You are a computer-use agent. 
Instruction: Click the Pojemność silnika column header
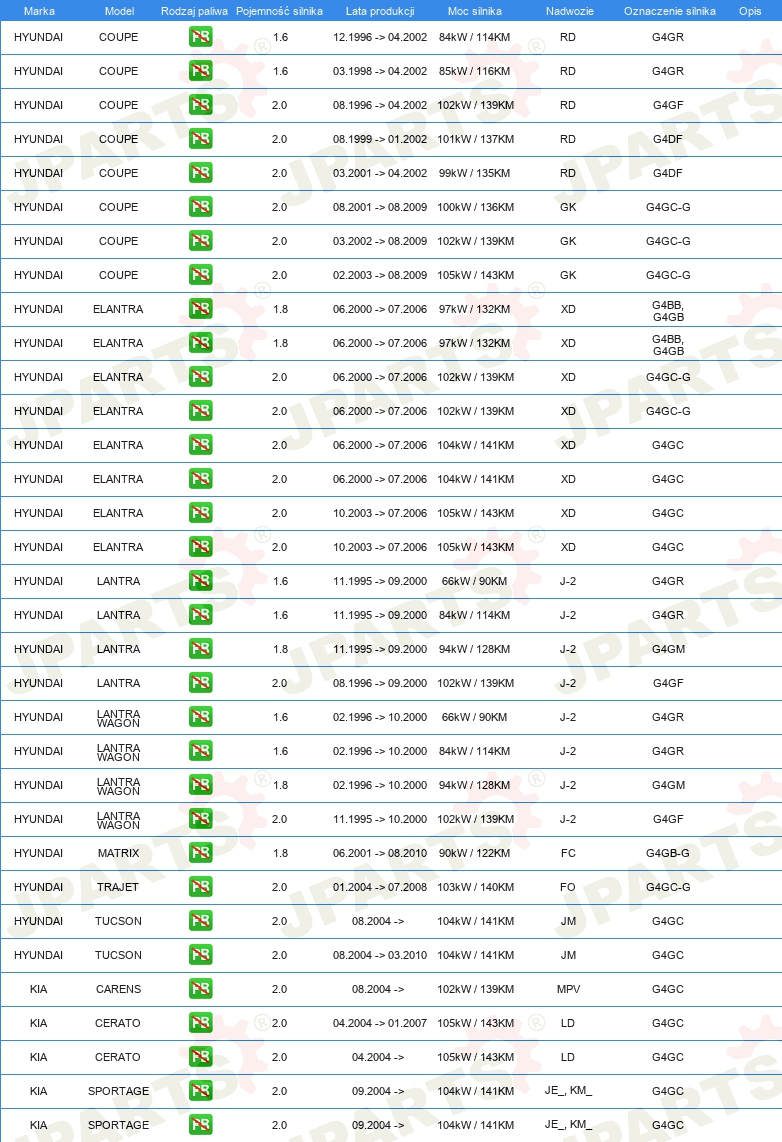280,11
